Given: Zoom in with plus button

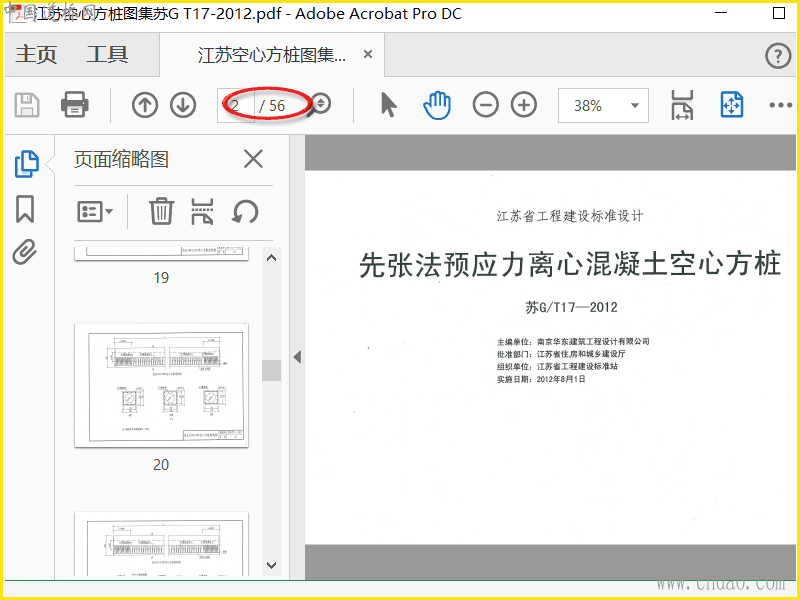Looking at the screenshot, I should coord(524,105).
